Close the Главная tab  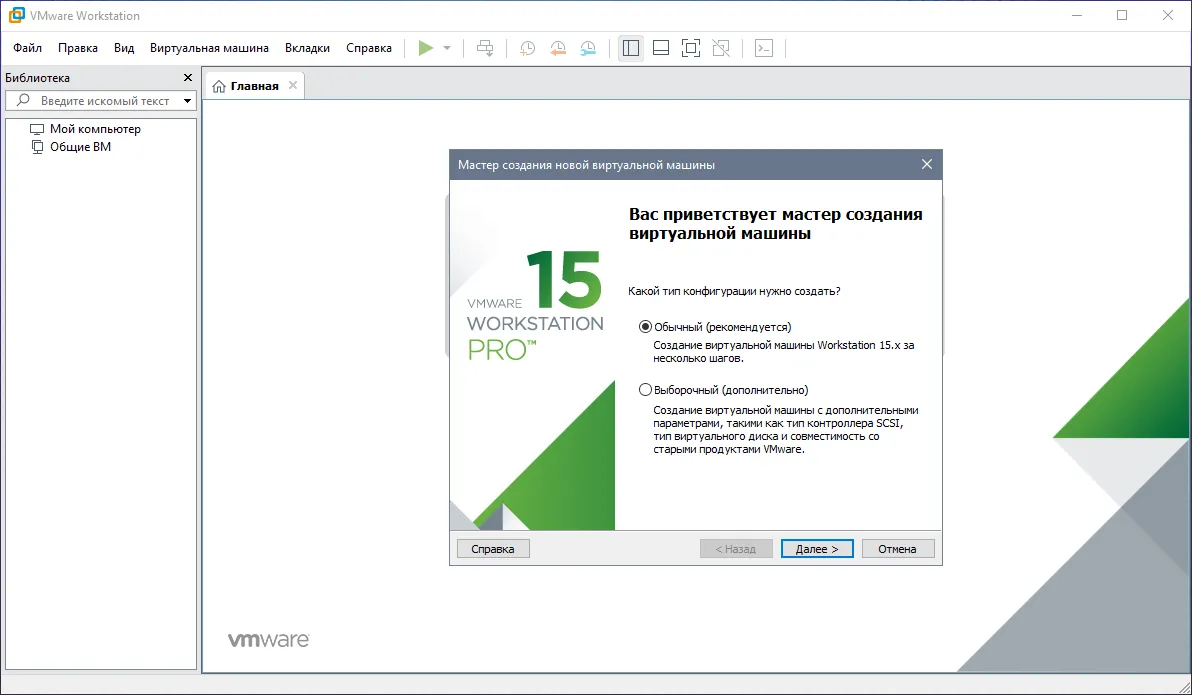(293, 85)
